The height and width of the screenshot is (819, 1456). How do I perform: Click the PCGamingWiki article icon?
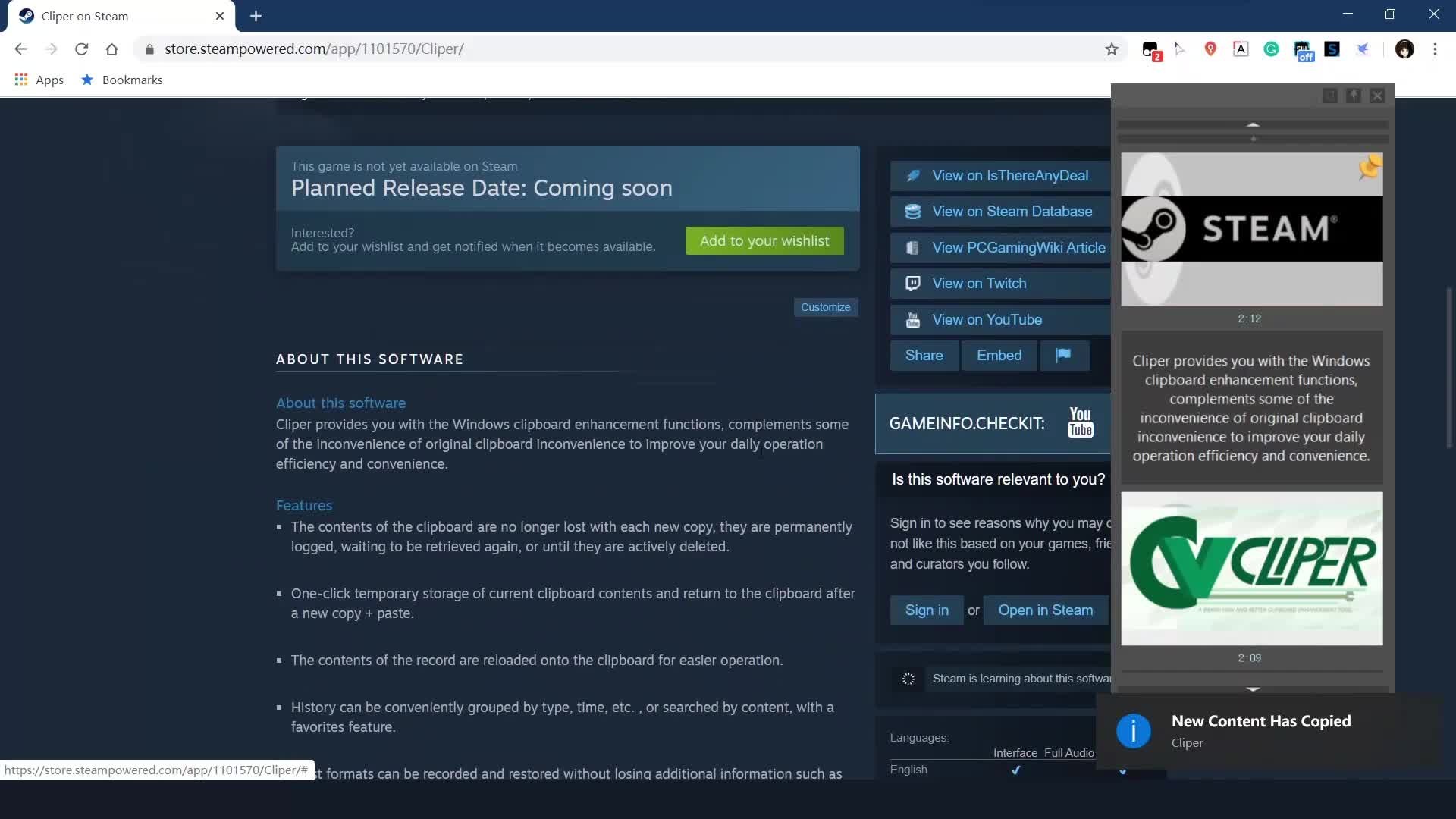click(913, 248)
